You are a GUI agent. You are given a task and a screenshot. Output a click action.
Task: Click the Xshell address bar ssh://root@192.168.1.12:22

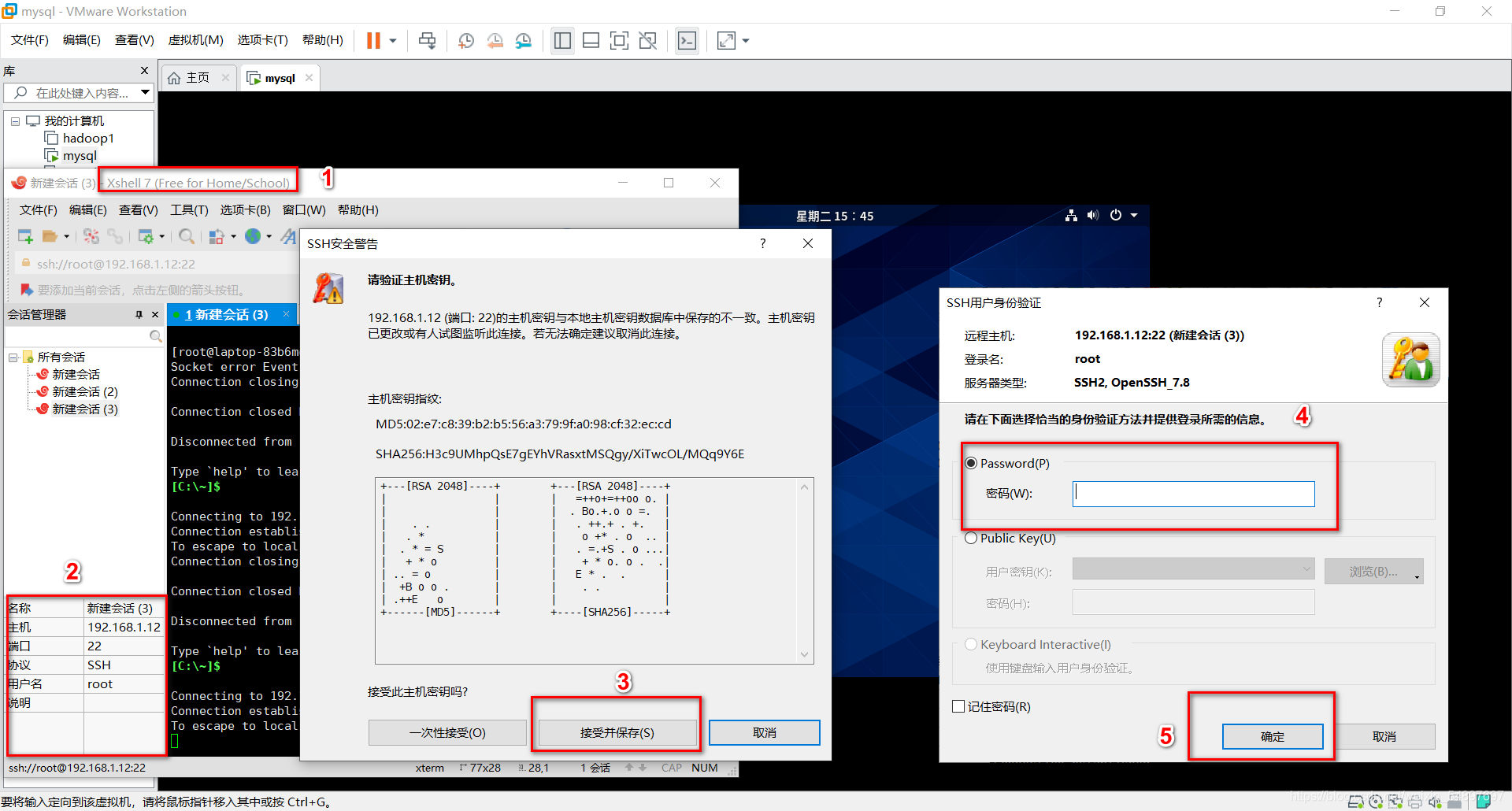pyautogui.click(x=116, y=264)
